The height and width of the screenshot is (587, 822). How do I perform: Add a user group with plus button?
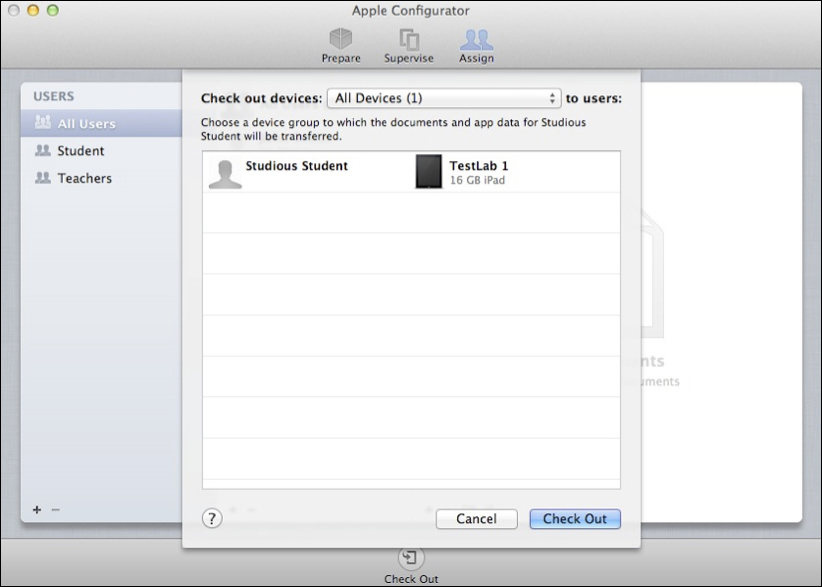click(37, 509)
